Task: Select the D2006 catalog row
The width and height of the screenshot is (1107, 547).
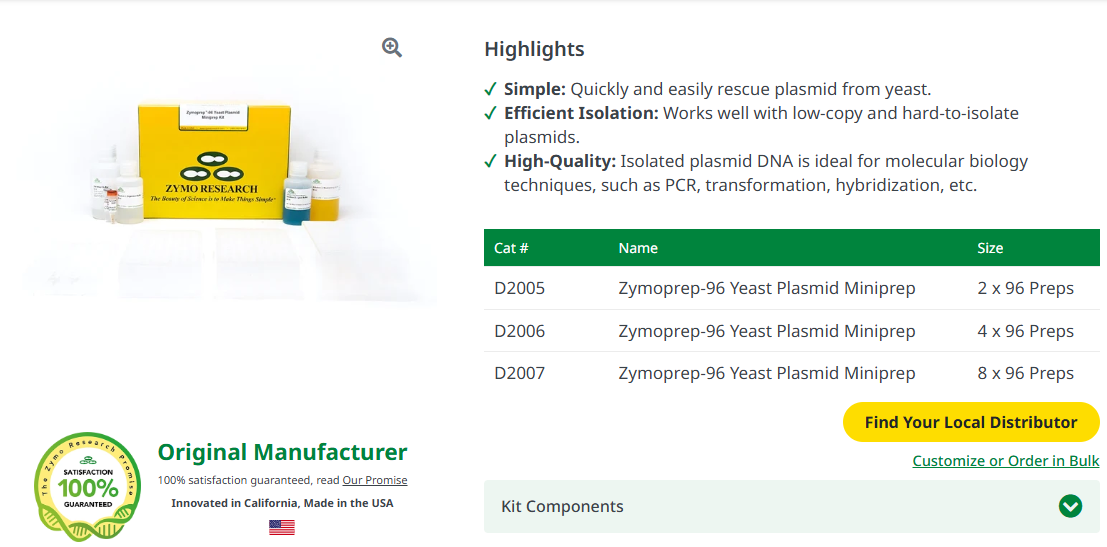Action: [791, 331]
